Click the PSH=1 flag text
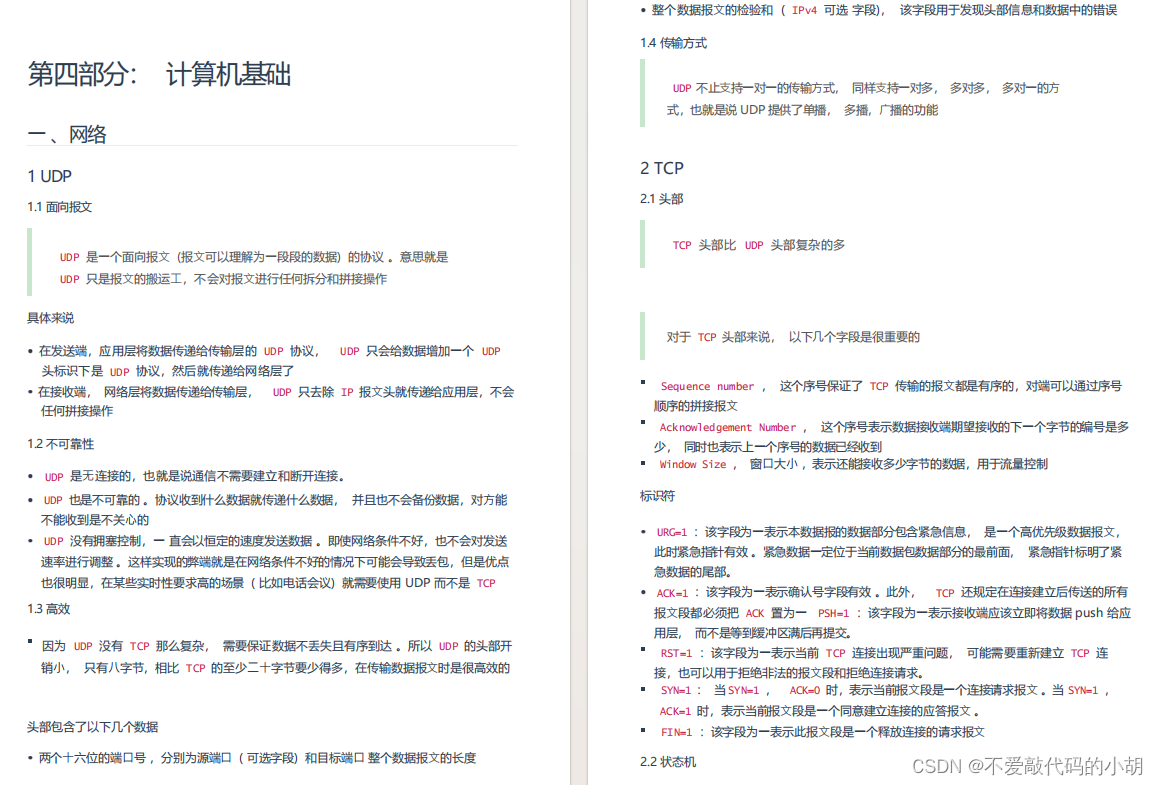This screenshot has width=1158, height=785. [833, 614]
